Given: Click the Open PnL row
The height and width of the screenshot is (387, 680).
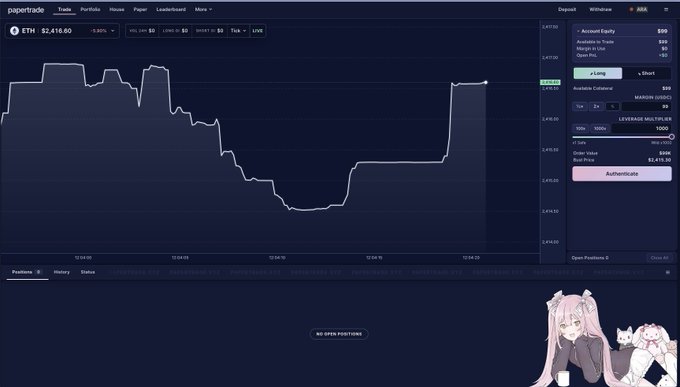Looking at the screenshot, I should (621, 55).
